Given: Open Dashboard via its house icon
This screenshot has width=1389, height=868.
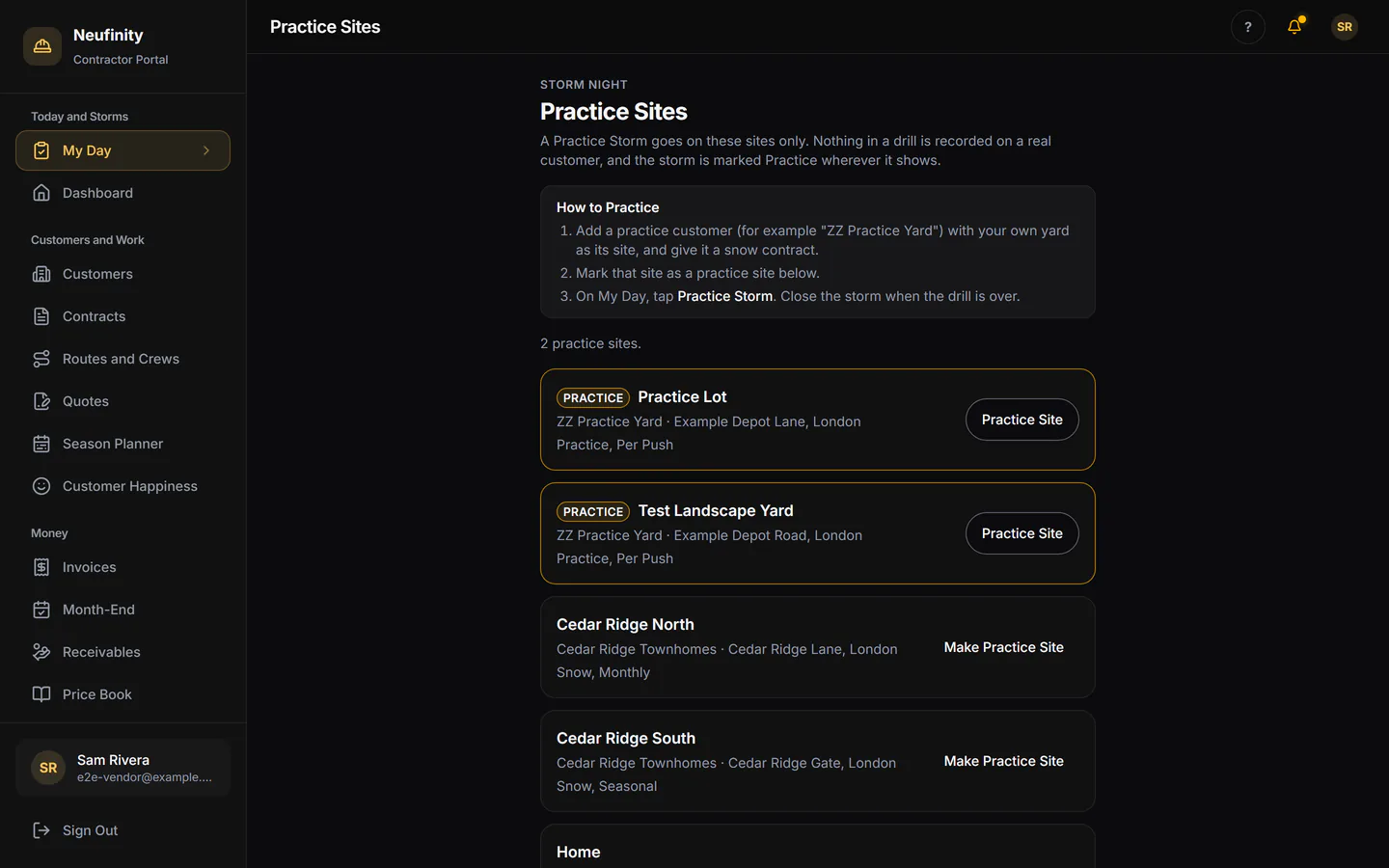Looking at the screenshot, I should pos(41,193).
